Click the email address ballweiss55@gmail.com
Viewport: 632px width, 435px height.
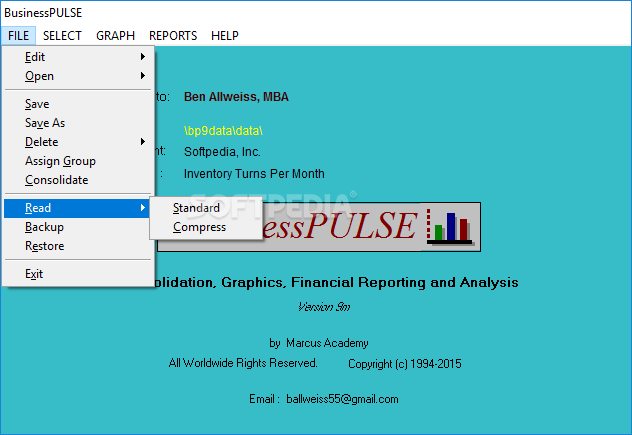[x=342, y=399]
